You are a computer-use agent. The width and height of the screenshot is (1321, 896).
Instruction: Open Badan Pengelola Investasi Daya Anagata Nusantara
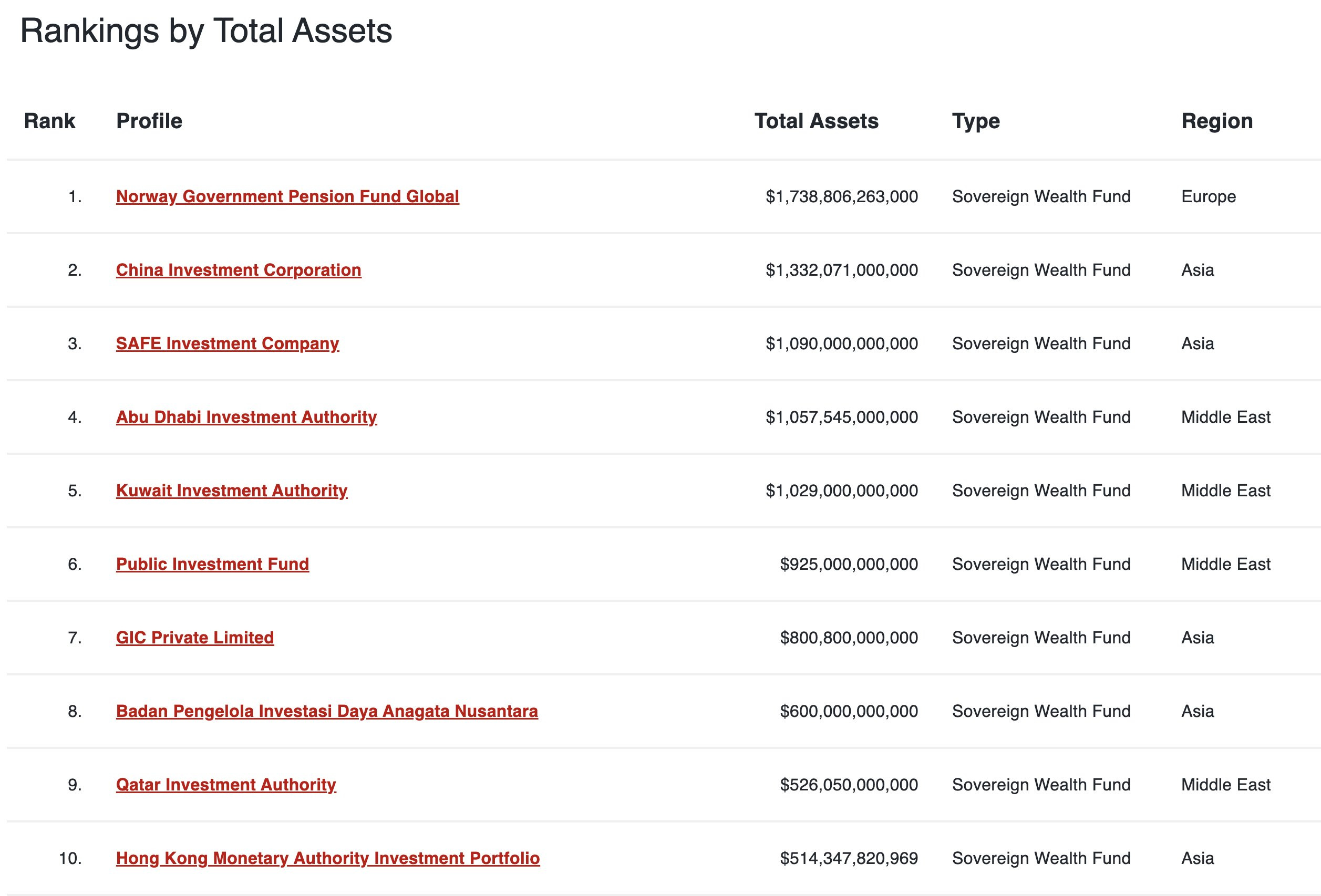click(327, 711)
